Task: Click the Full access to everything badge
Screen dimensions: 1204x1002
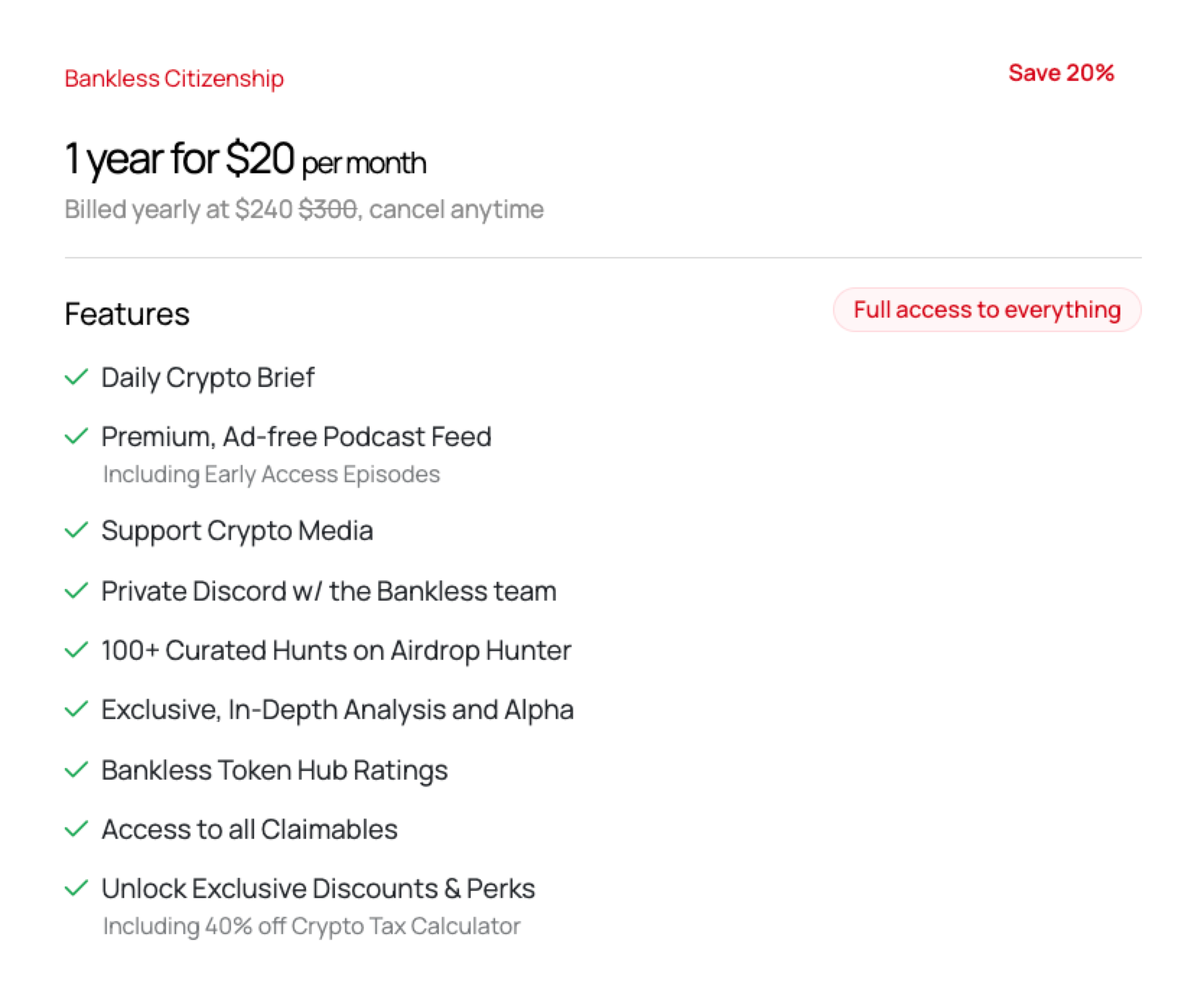Action: [x=987, y=310]
